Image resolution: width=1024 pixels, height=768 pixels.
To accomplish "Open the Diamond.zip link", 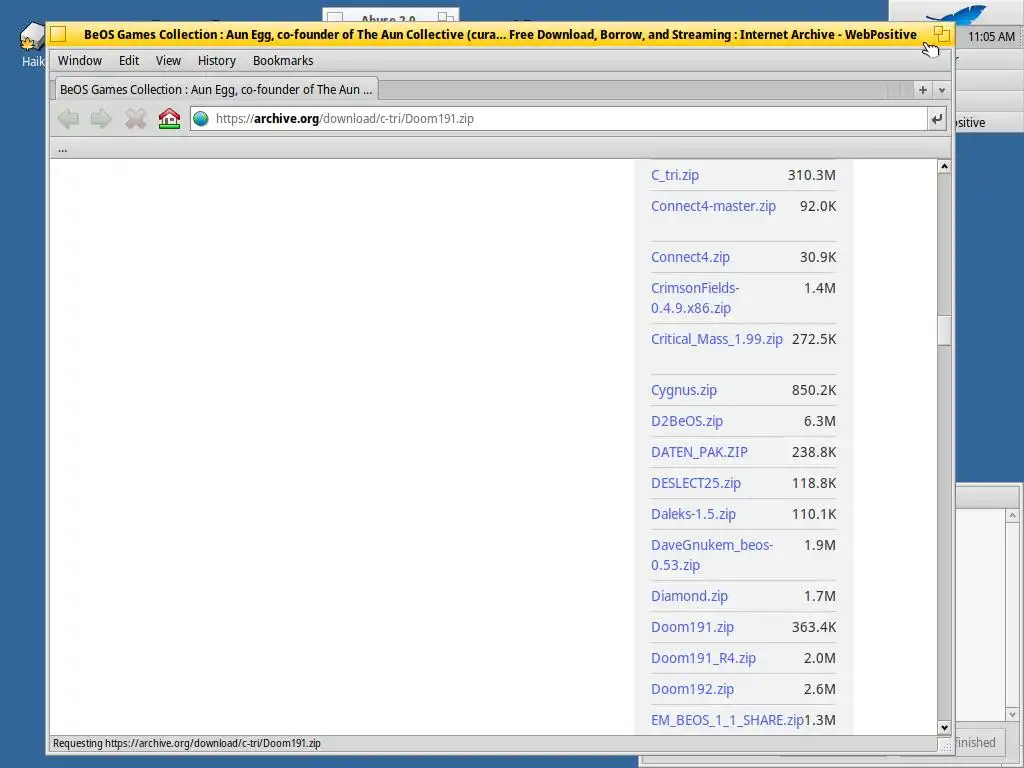I will pyautogui.click(x=689, y=596).
